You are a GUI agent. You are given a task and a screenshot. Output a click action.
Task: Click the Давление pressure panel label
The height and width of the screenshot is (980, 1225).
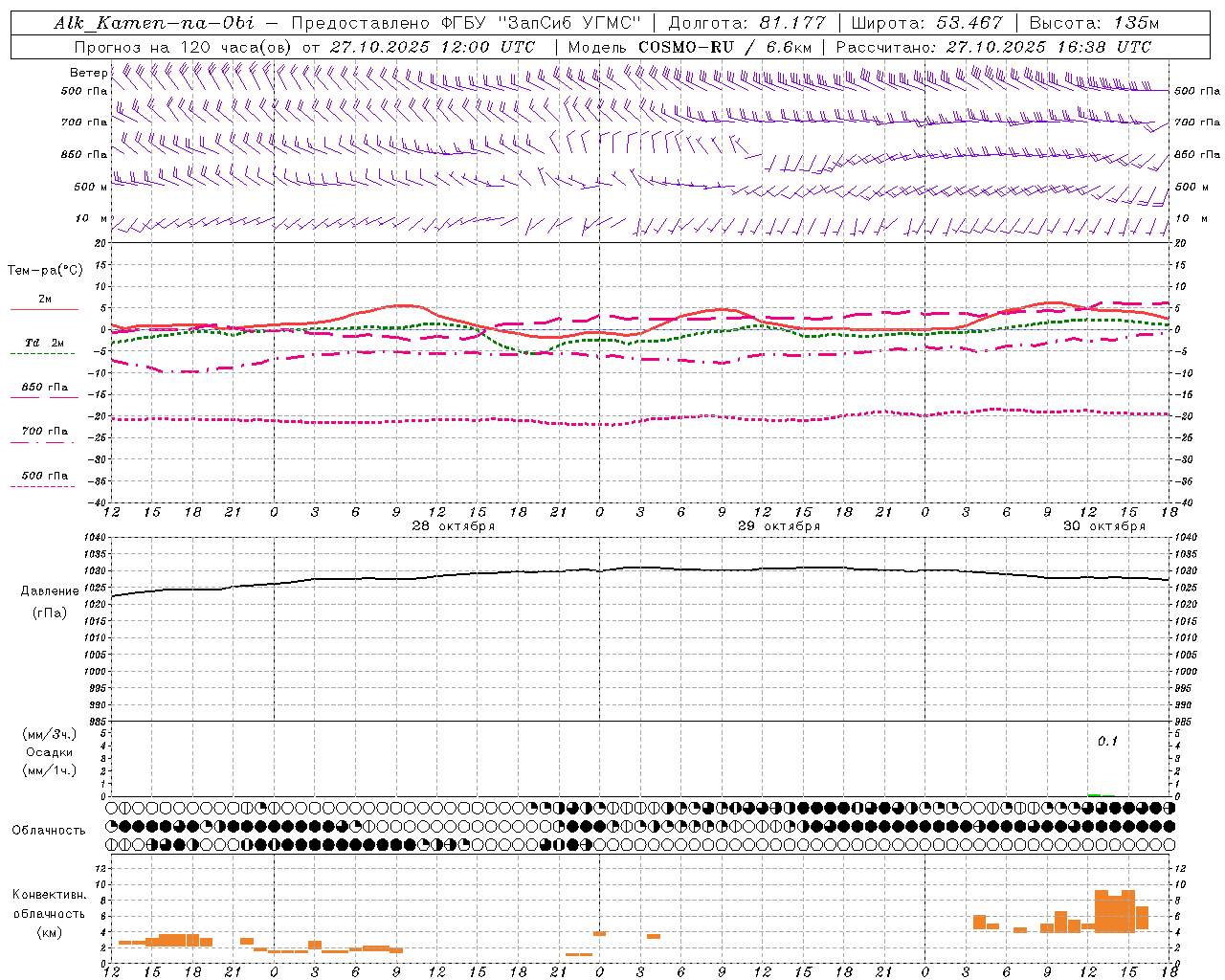(50, 591)
